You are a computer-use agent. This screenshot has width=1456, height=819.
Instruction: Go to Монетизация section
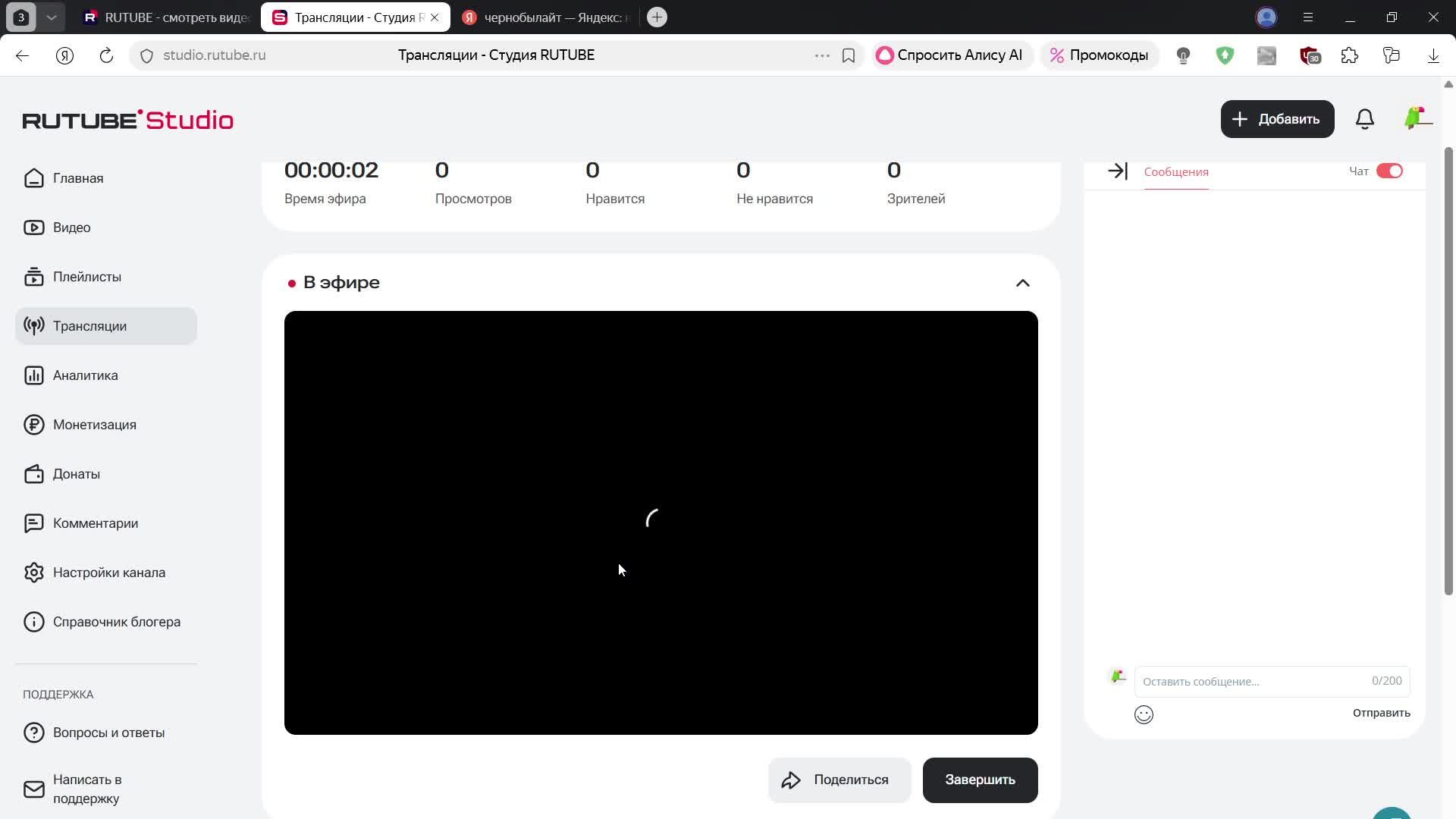(94, 425)
